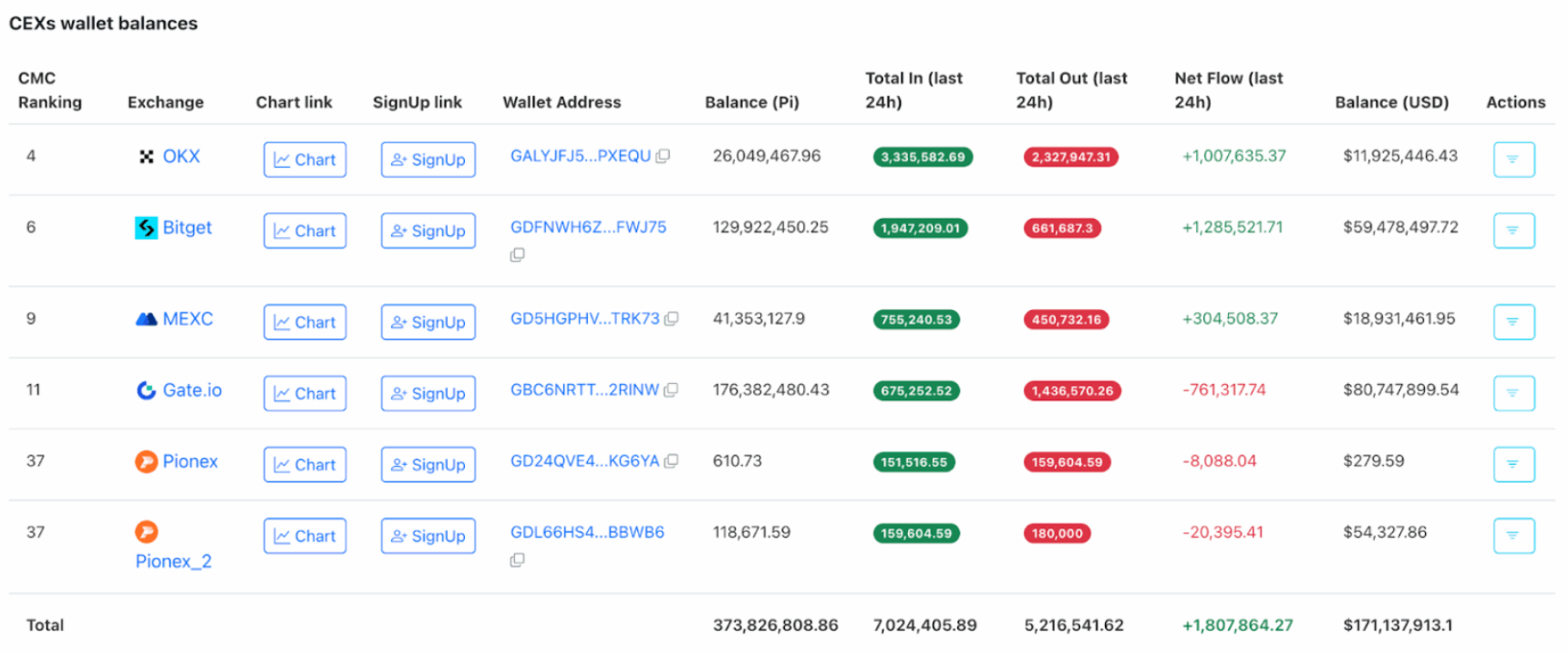
Task: Click the Balance (Pi) column header
Action: coord(751,102)
